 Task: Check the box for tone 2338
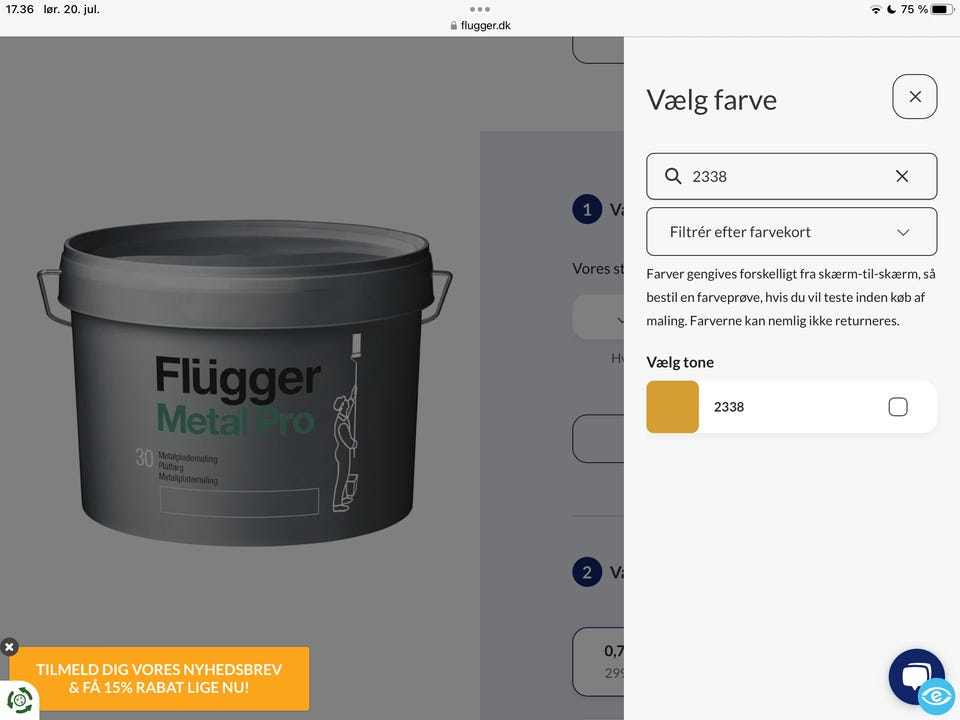click(898, 407)
